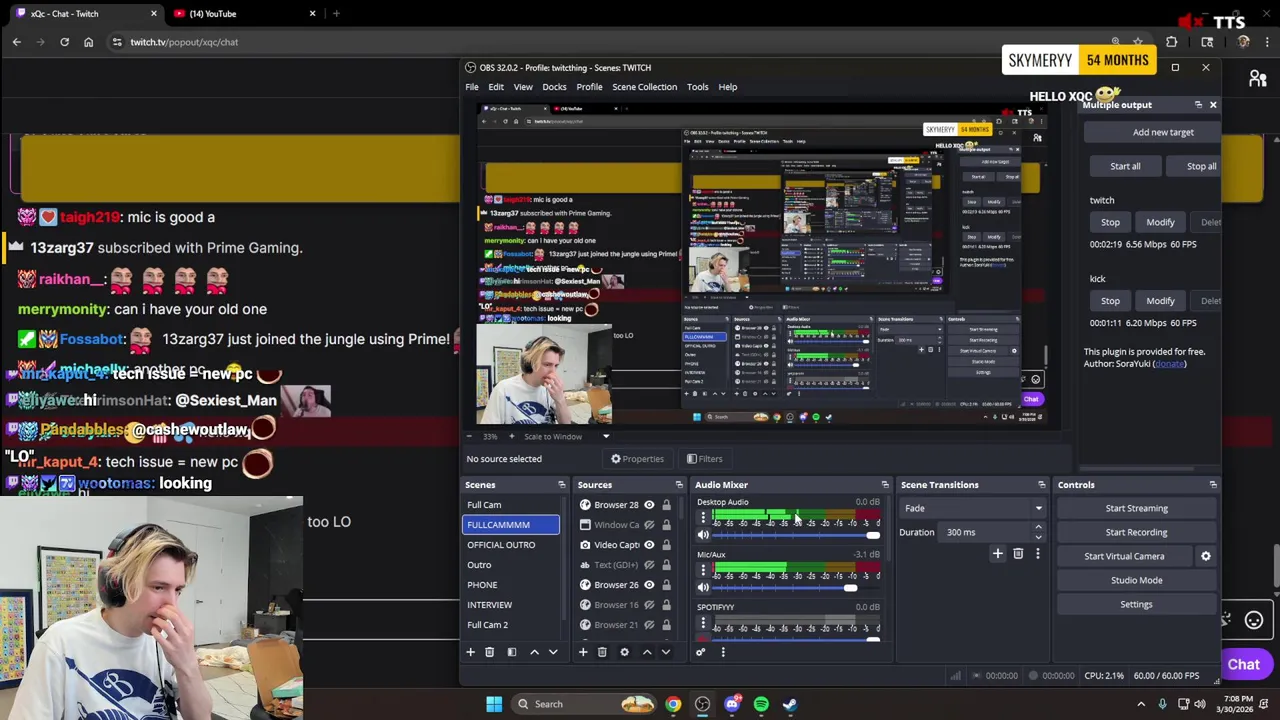1280x720 pixels.
Task: Delete the selected source with the Sources trash icon
Action: pyautogui.click(x=602, y=652)
